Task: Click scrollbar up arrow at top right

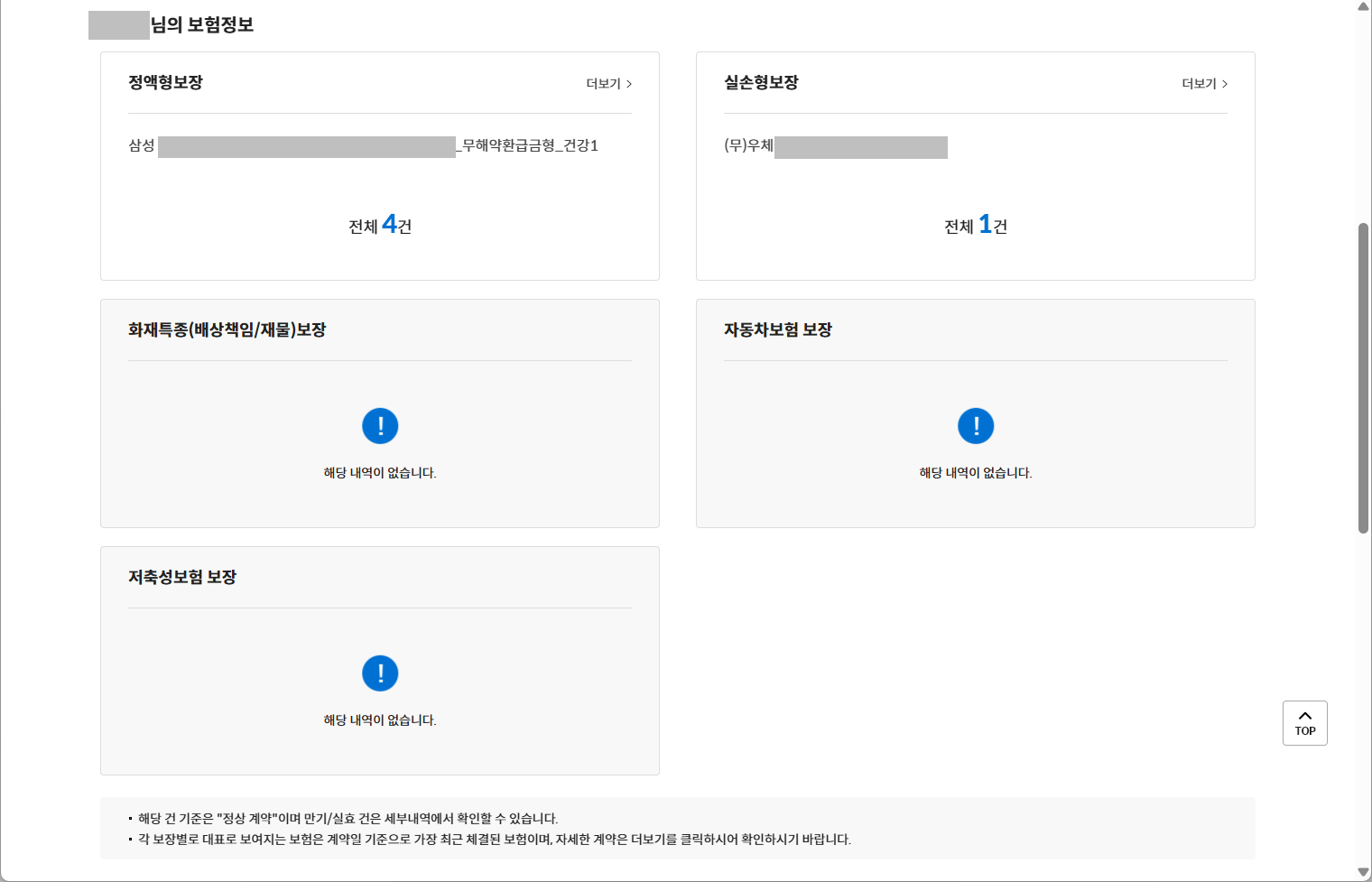Action: 1363,6
